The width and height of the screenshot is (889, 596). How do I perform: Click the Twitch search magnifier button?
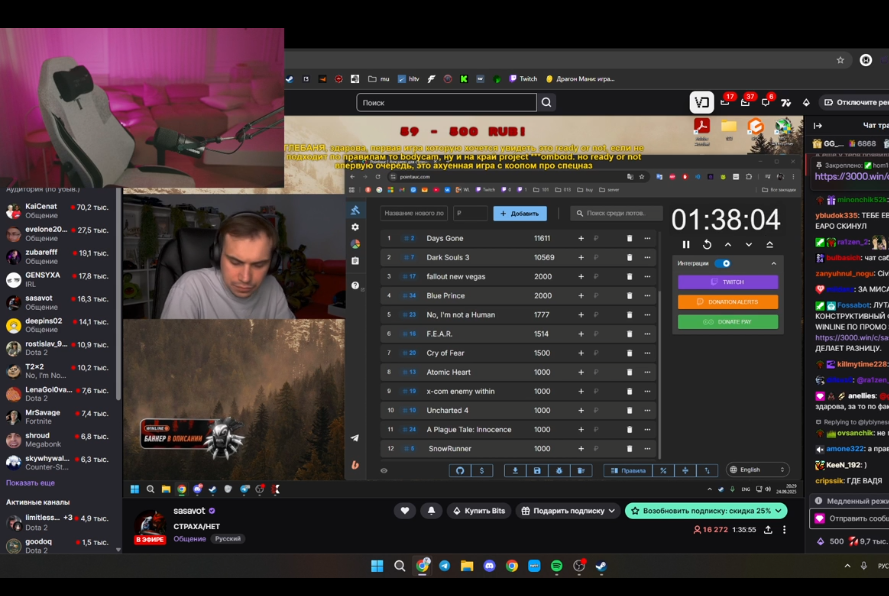point(547,103)
